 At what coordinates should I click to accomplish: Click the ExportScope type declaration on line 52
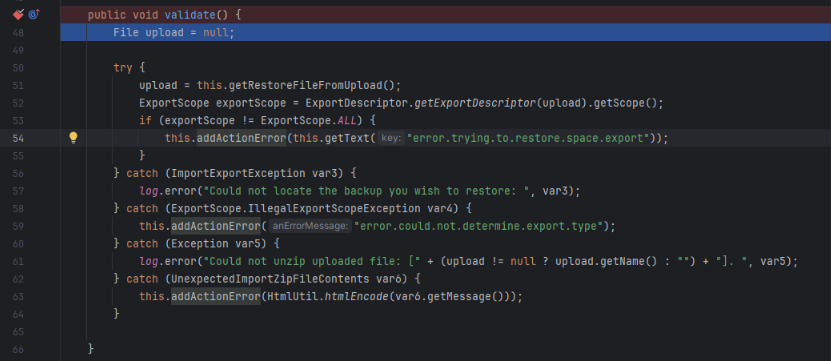coord(174,103)
